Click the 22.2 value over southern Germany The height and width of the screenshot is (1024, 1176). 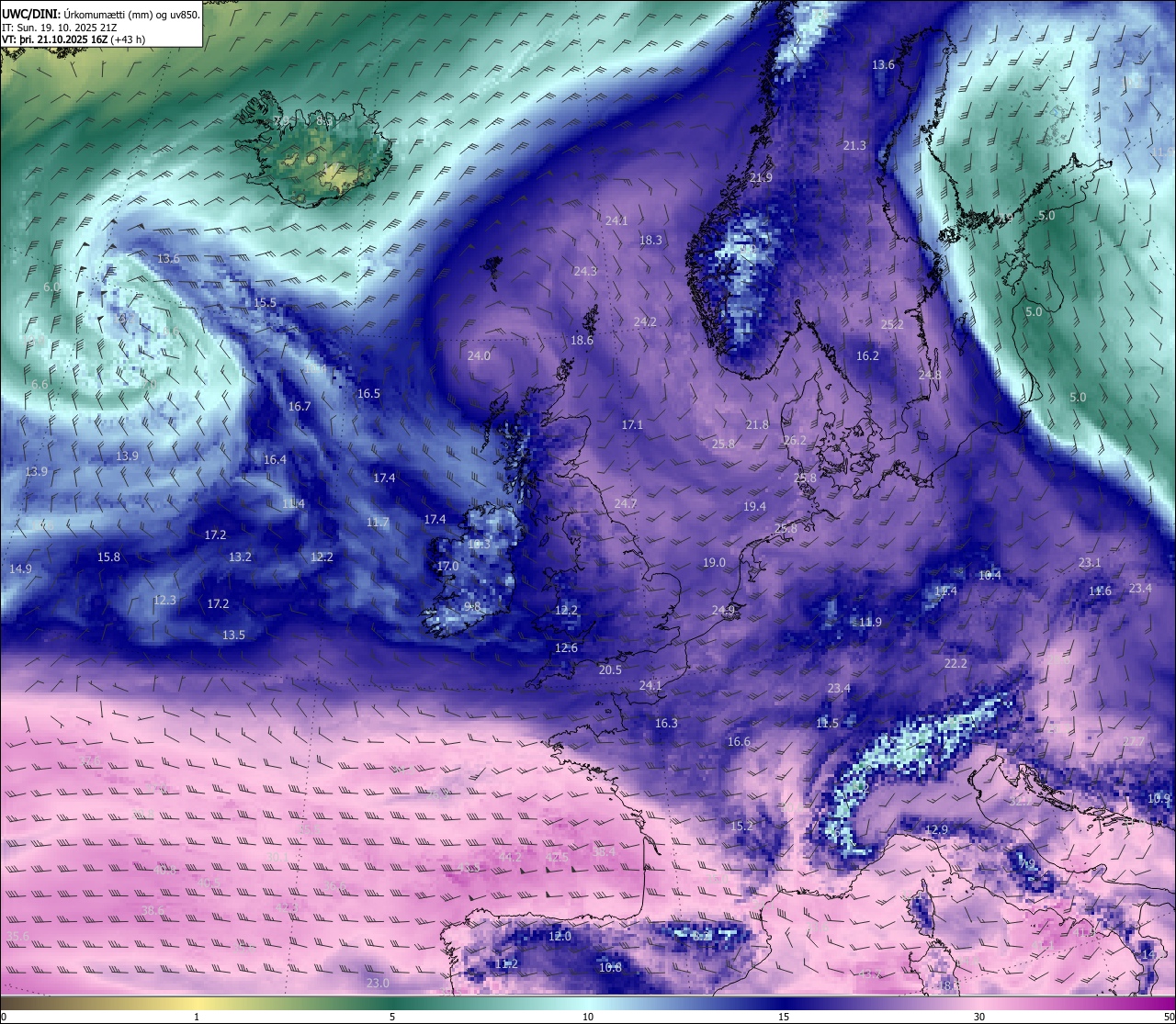955,663
